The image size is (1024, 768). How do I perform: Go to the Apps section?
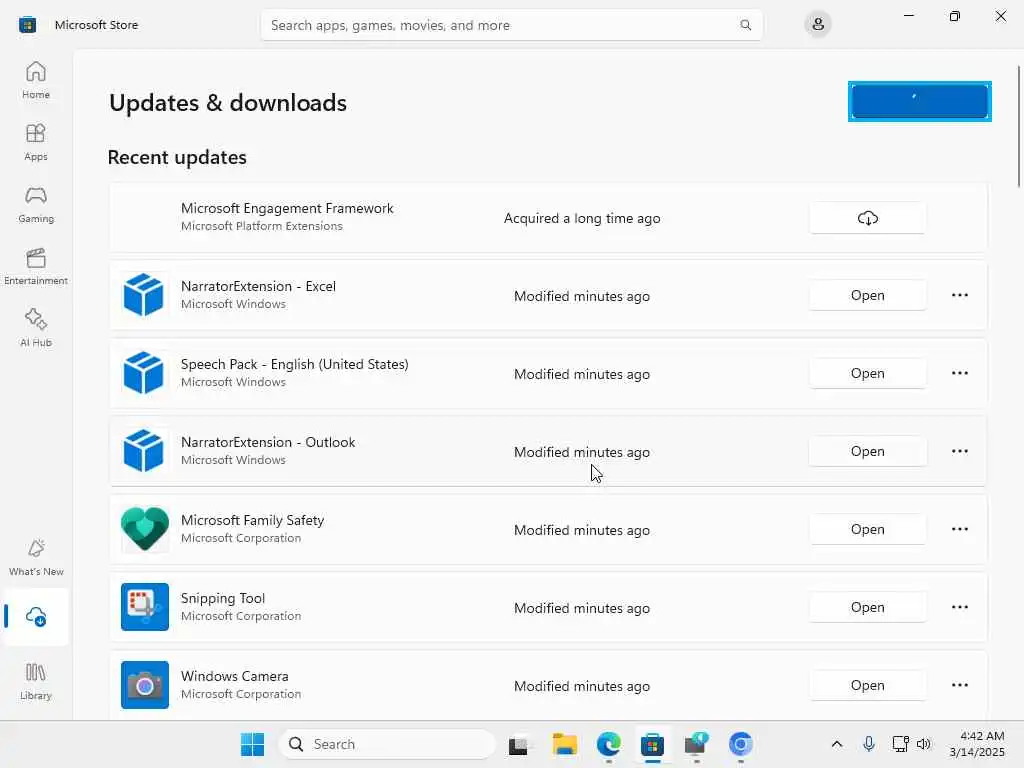(36, 142)
